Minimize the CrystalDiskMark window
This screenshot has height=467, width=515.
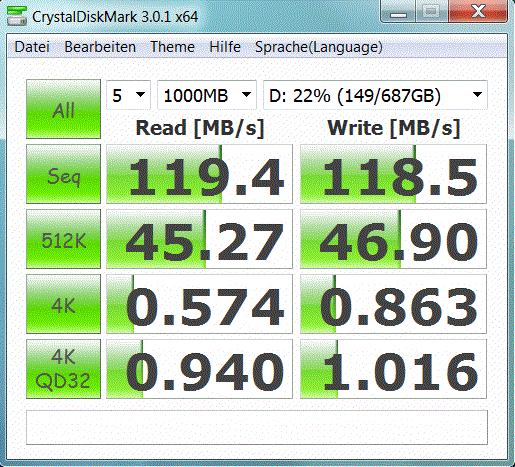[398, 13]
